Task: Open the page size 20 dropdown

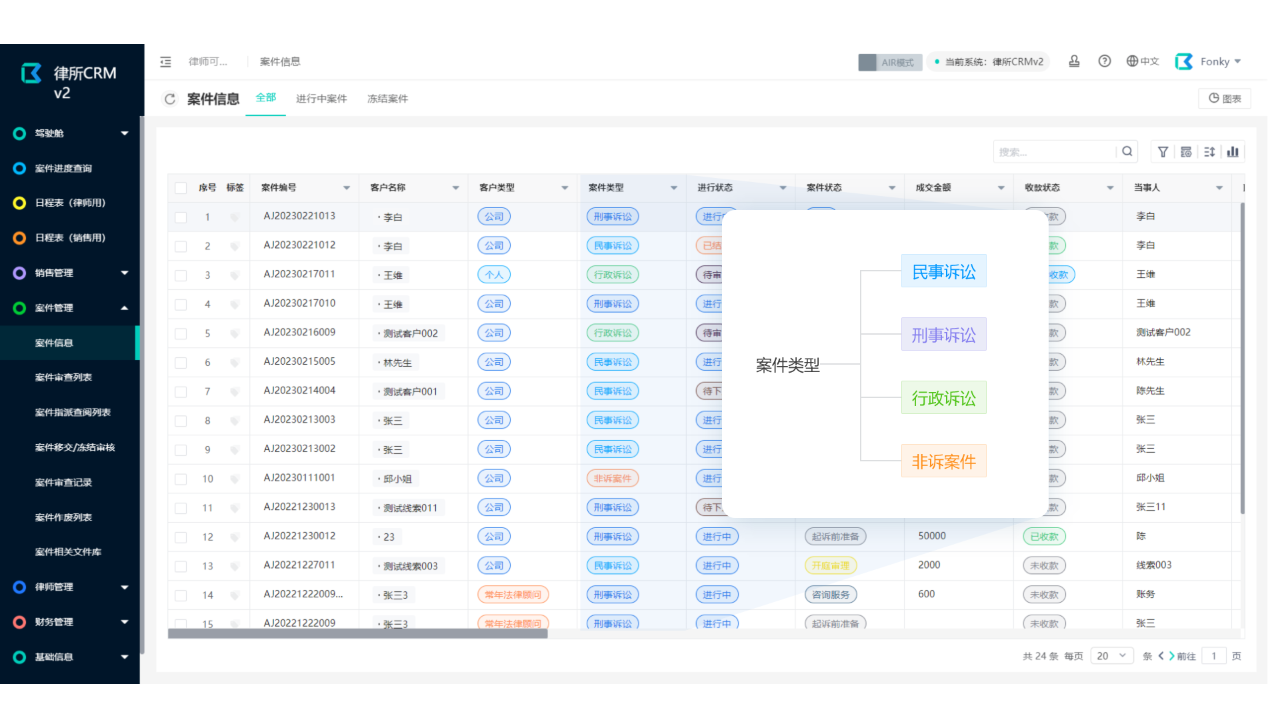Action: [x=1111, y=656]
